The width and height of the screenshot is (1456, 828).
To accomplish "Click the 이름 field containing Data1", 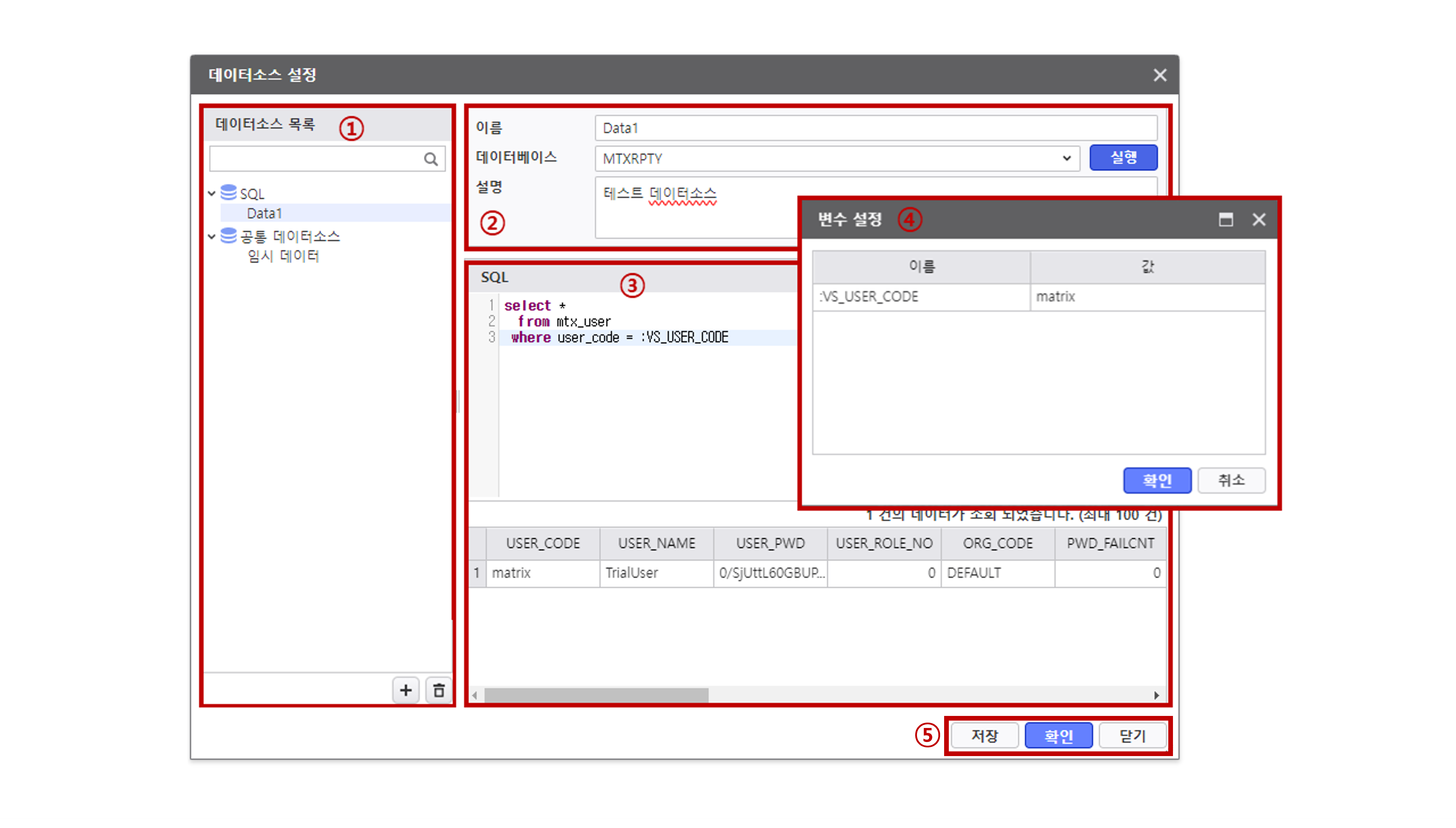I will click(876, 128).
